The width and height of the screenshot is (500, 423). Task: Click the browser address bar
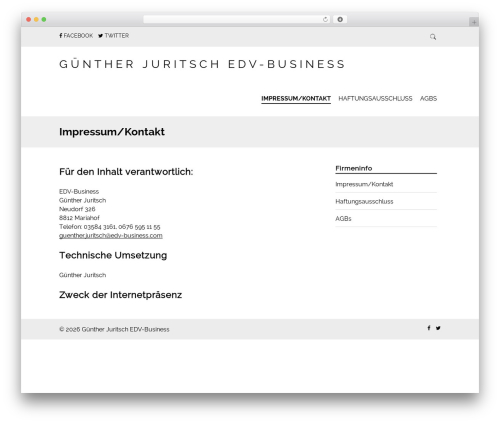(236, 20)
